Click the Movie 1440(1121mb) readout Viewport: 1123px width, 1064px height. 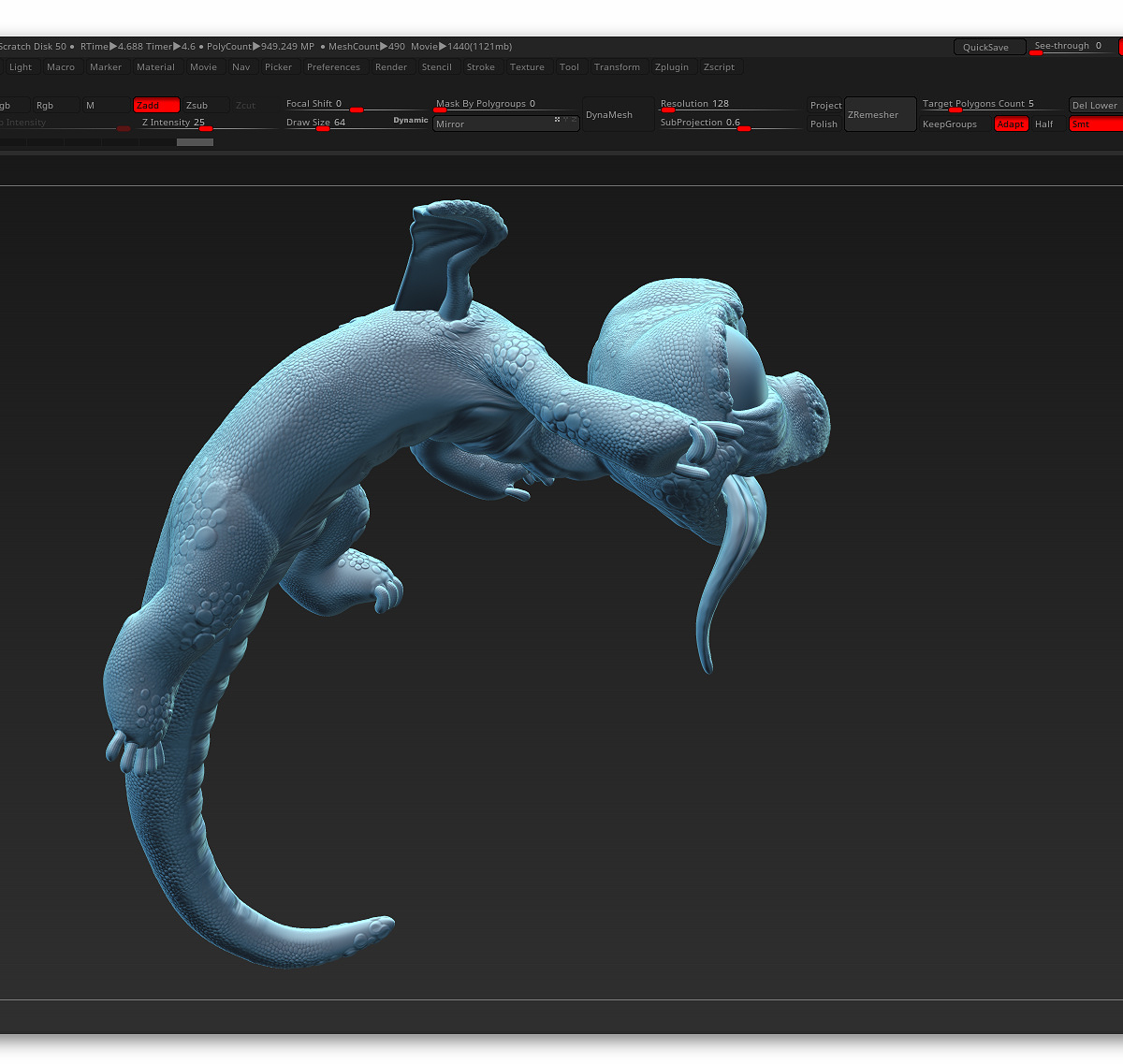(x=461, y=47)
